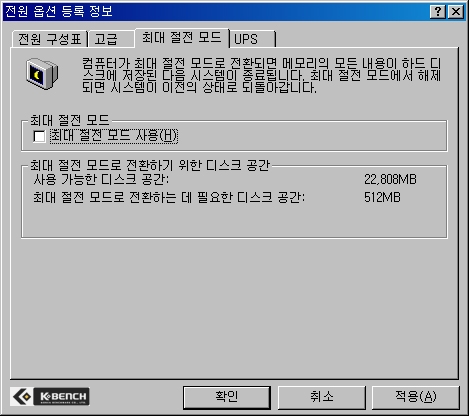Click the K-BENCH watermark logo

coord(50,396)
